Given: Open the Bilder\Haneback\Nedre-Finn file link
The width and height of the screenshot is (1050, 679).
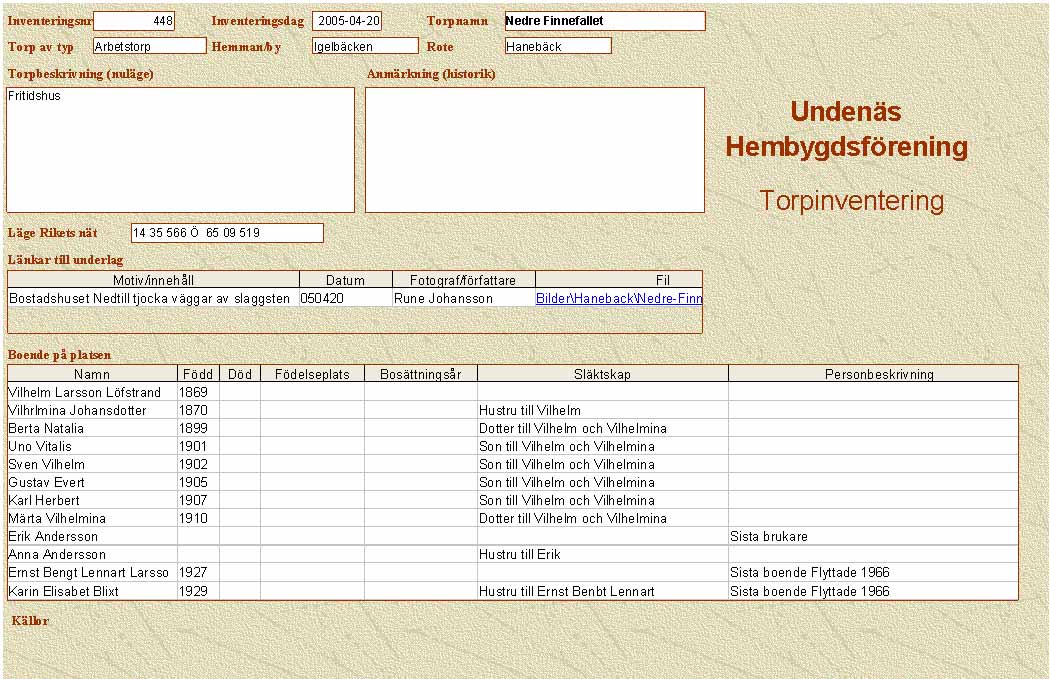Looking at the screenshot, I should (618, 298).
